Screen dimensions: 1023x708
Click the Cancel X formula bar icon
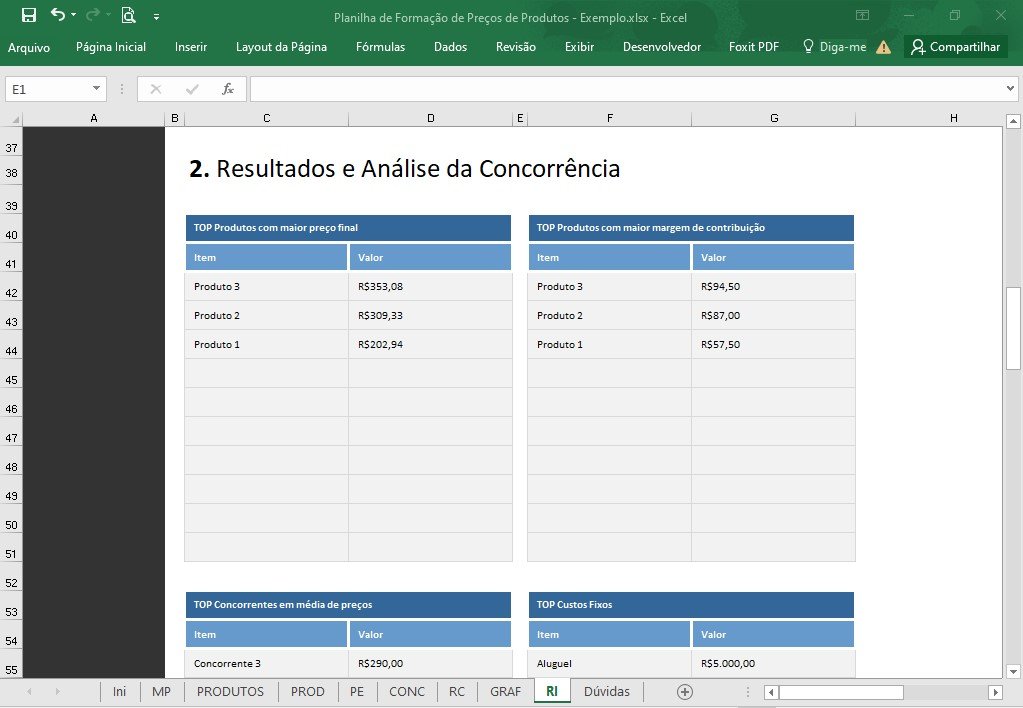155,89
